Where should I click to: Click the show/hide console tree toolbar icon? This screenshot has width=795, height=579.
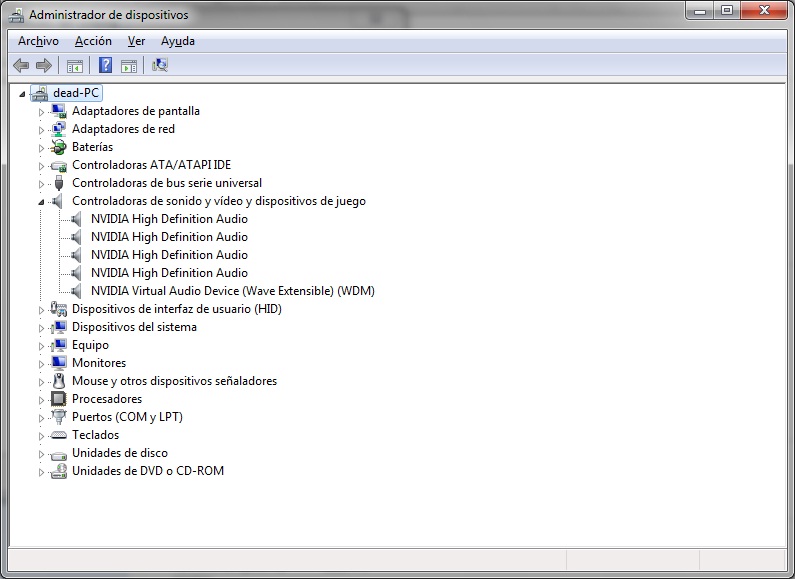(x=75, y=65)
